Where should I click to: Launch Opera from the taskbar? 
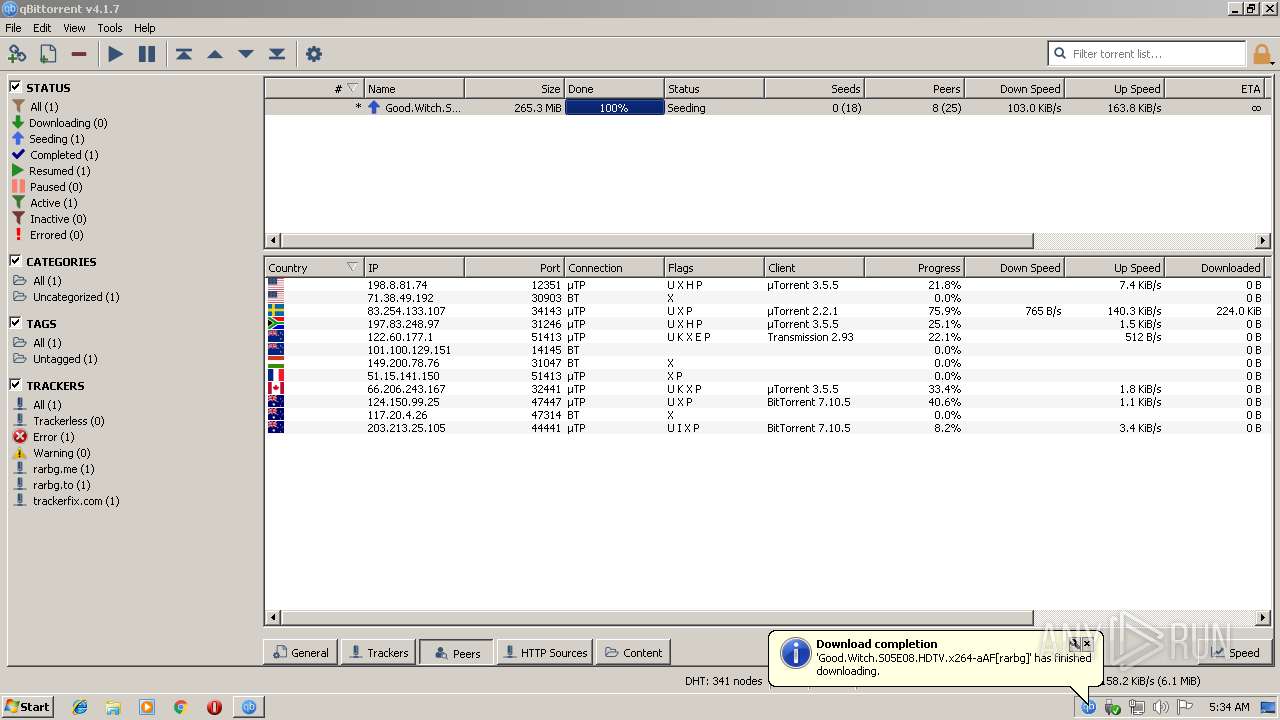214,707
